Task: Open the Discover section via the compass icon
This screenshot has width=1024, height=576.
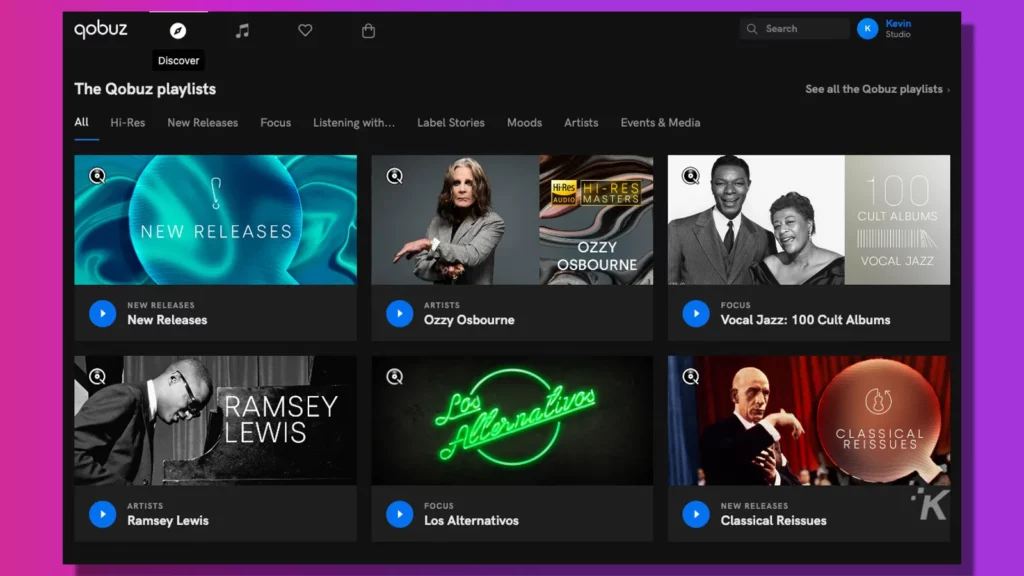Action: [177, 30]
